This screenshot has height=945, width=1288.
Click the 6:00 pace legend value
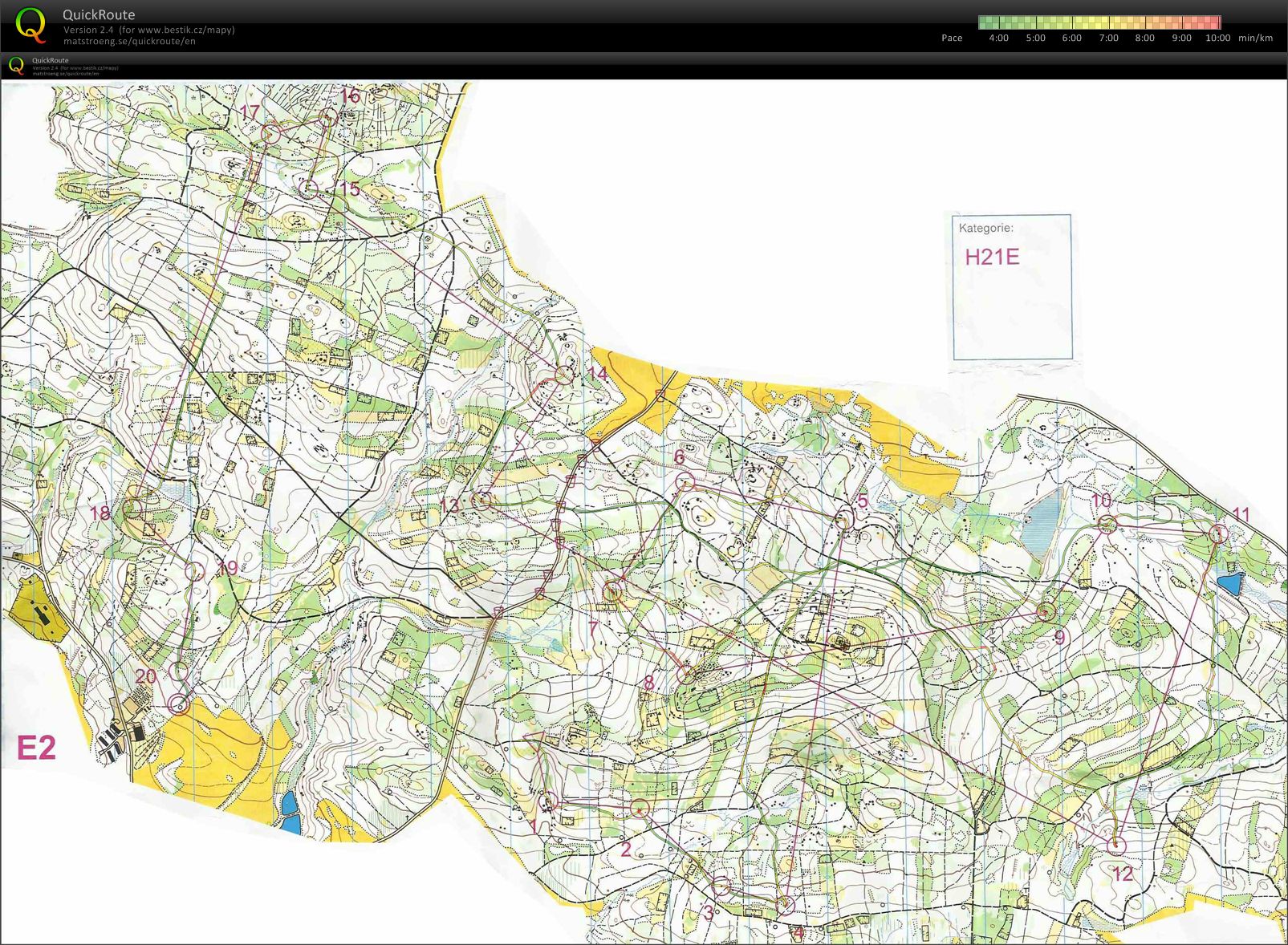coord(1071,38)
